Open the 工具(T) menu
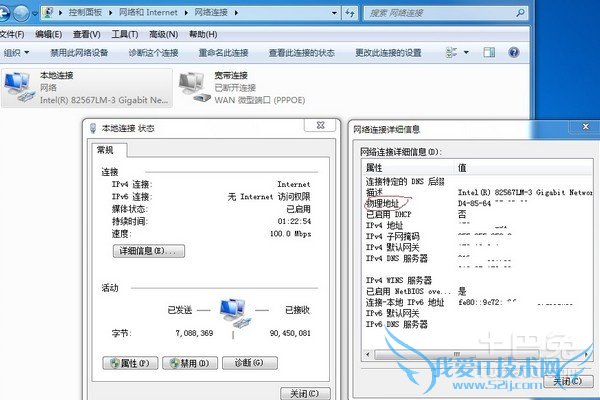Image resolution: width=600 pixels, height=400 pixels. pos(125,34)
